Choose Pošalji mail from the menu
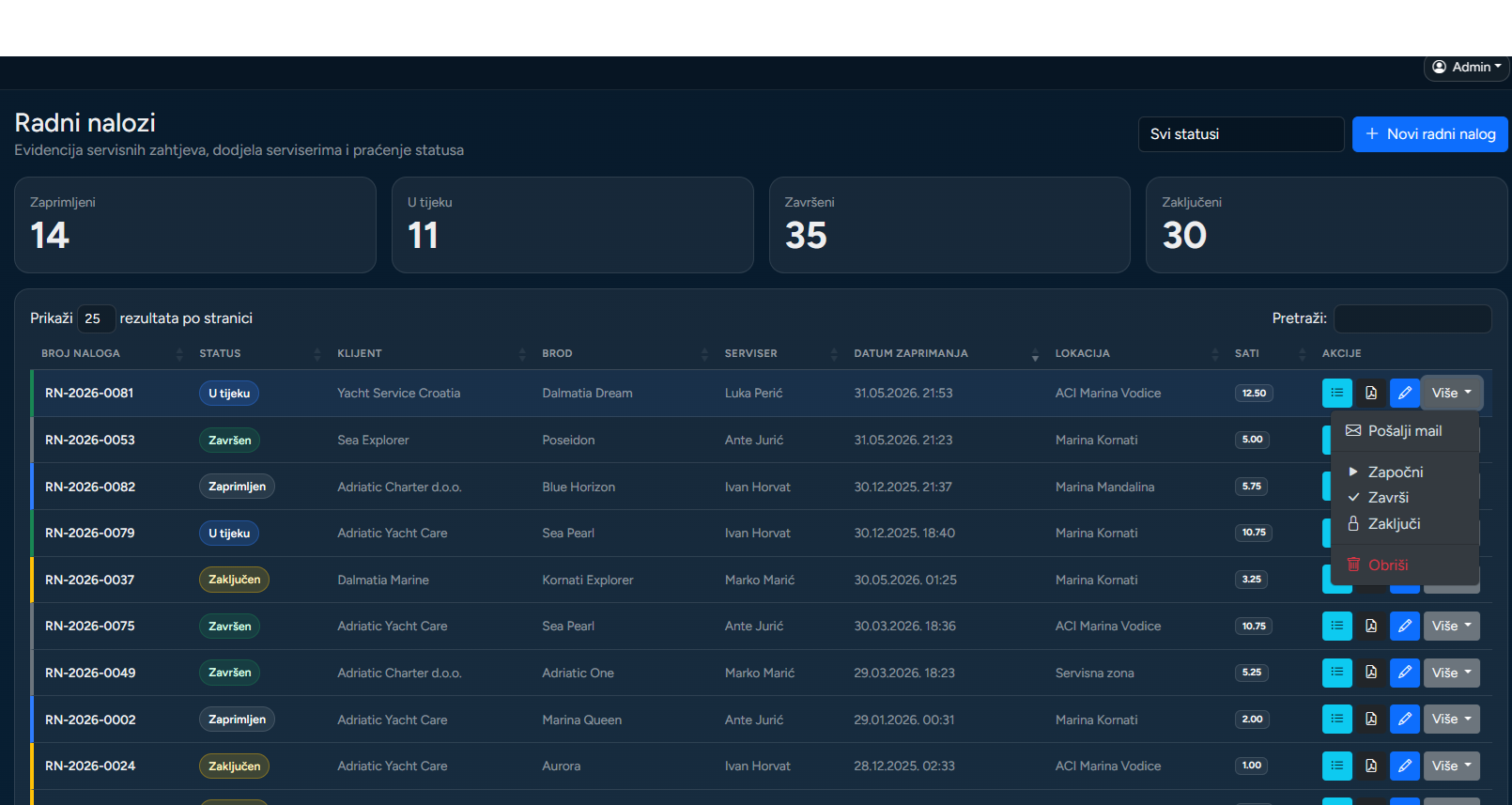Image resolution: width=1512 pixels, height=805 pixels. 1405,431
